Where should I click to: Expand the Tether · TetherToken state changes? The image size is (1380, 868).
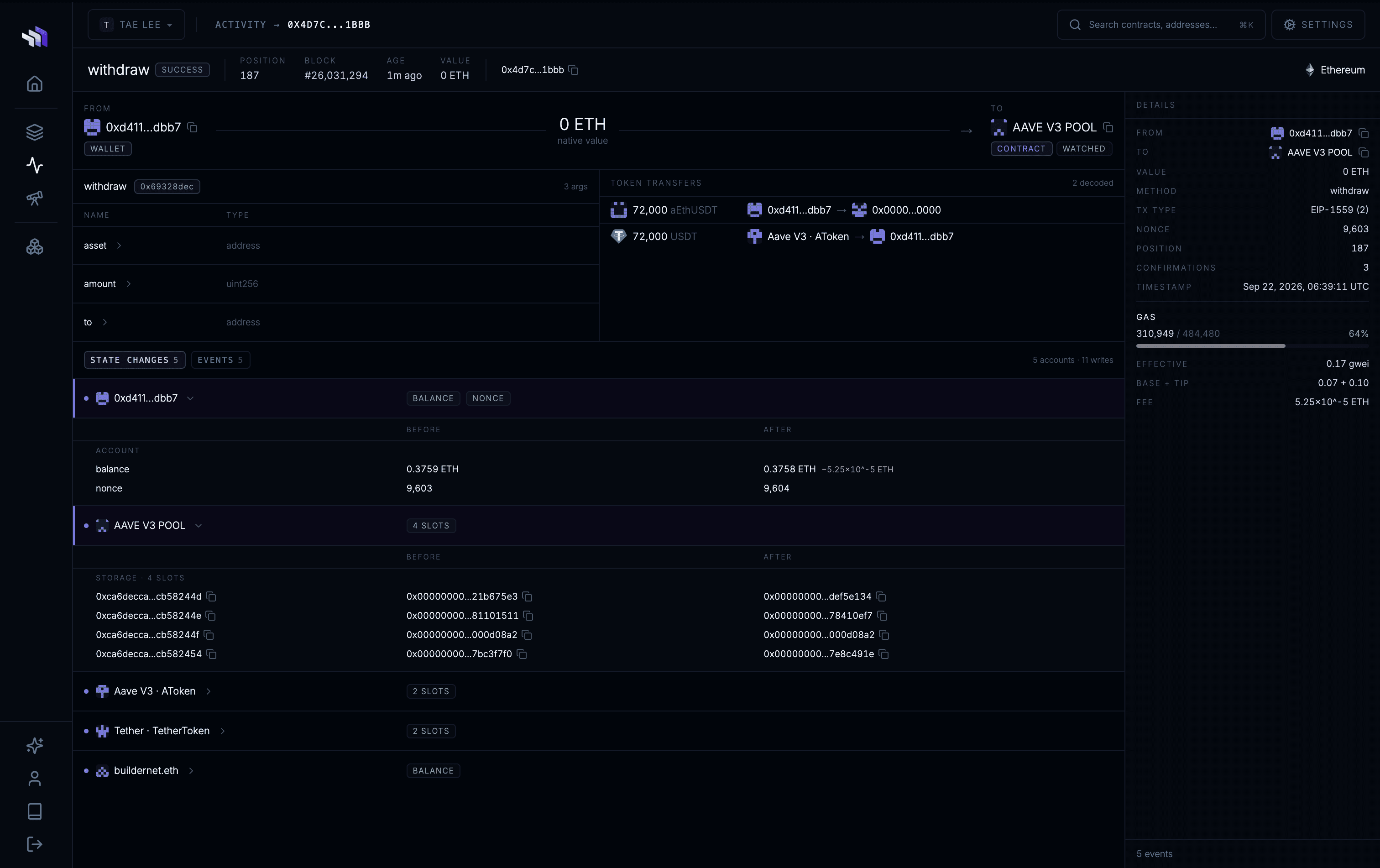[222, 731]
